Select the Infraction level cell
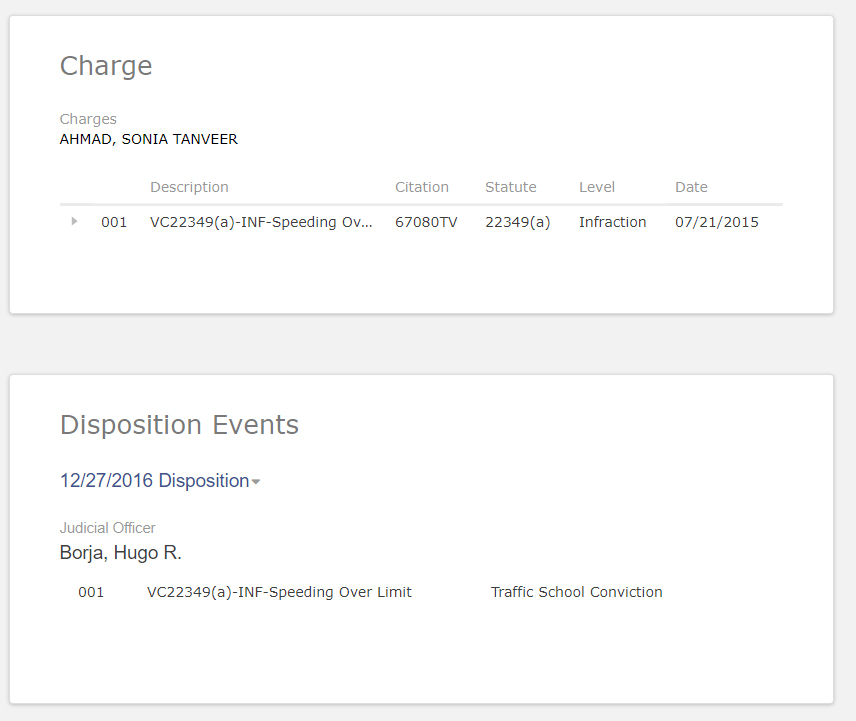Viewport: 856px width, 721px height. (x=612, y=222)
